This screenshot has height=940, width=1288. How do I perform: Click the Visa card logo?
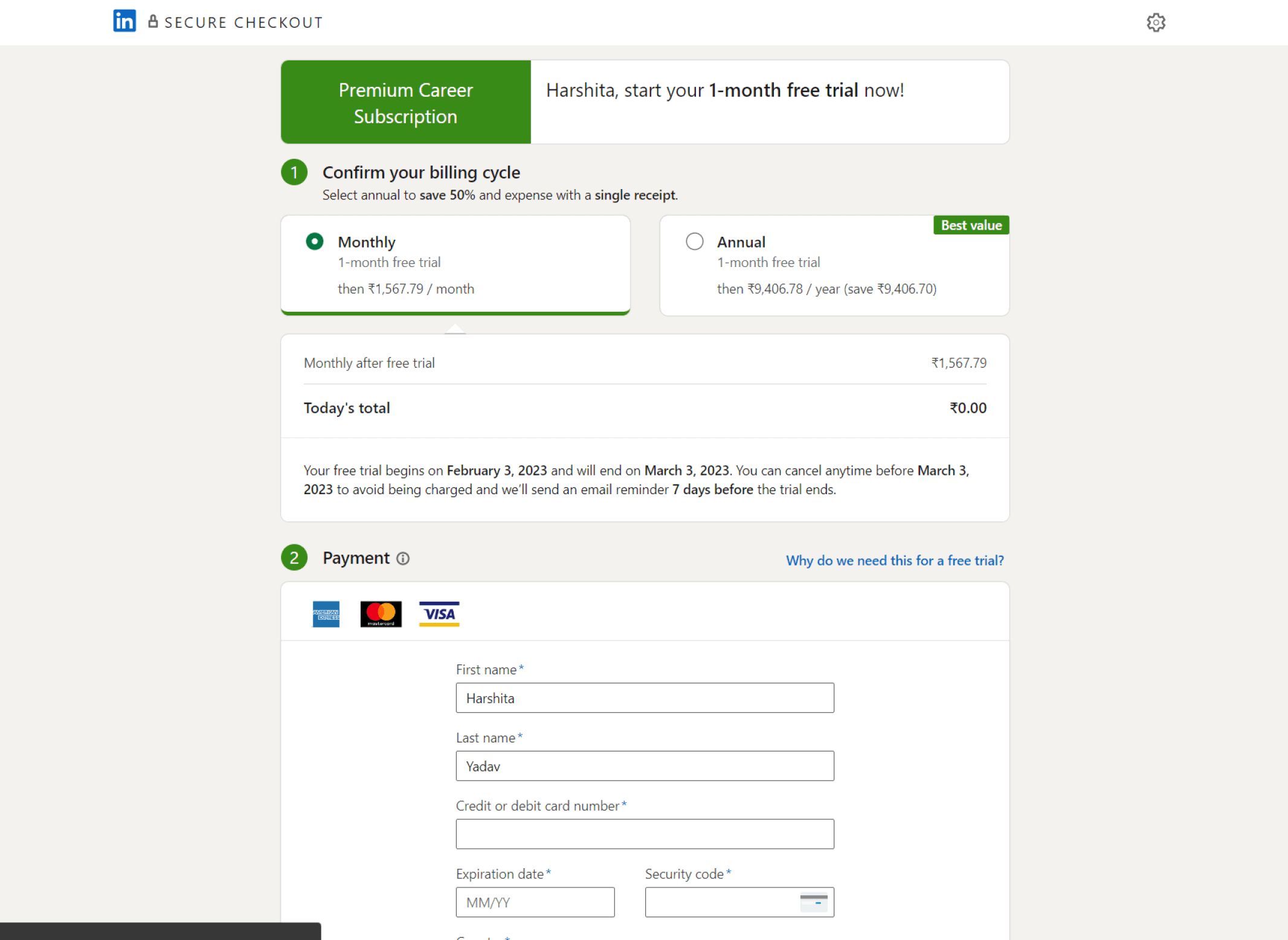[x=439, y=614]
